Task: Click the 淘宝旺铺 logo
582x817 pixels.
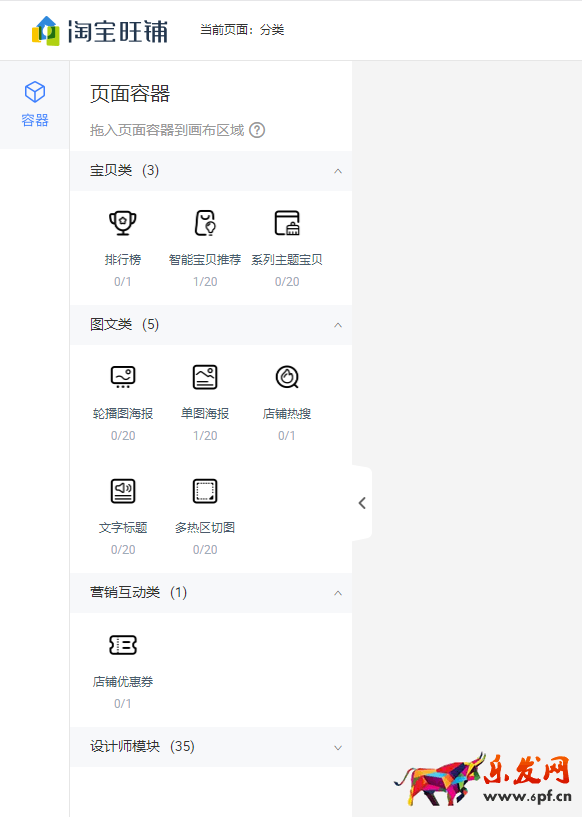Action: click(100, 31)
